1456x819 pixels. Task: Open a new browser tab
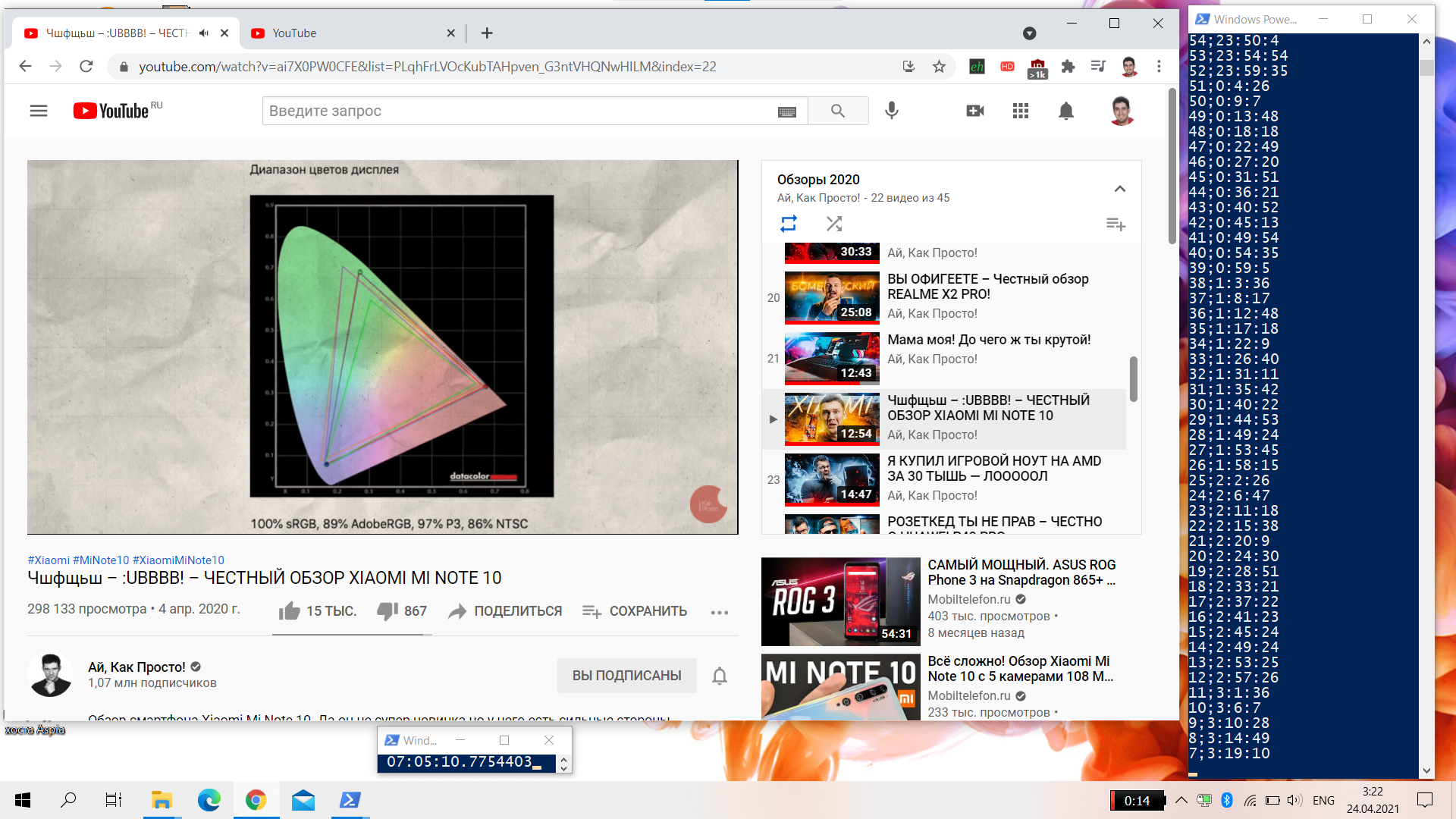[487, 33]
